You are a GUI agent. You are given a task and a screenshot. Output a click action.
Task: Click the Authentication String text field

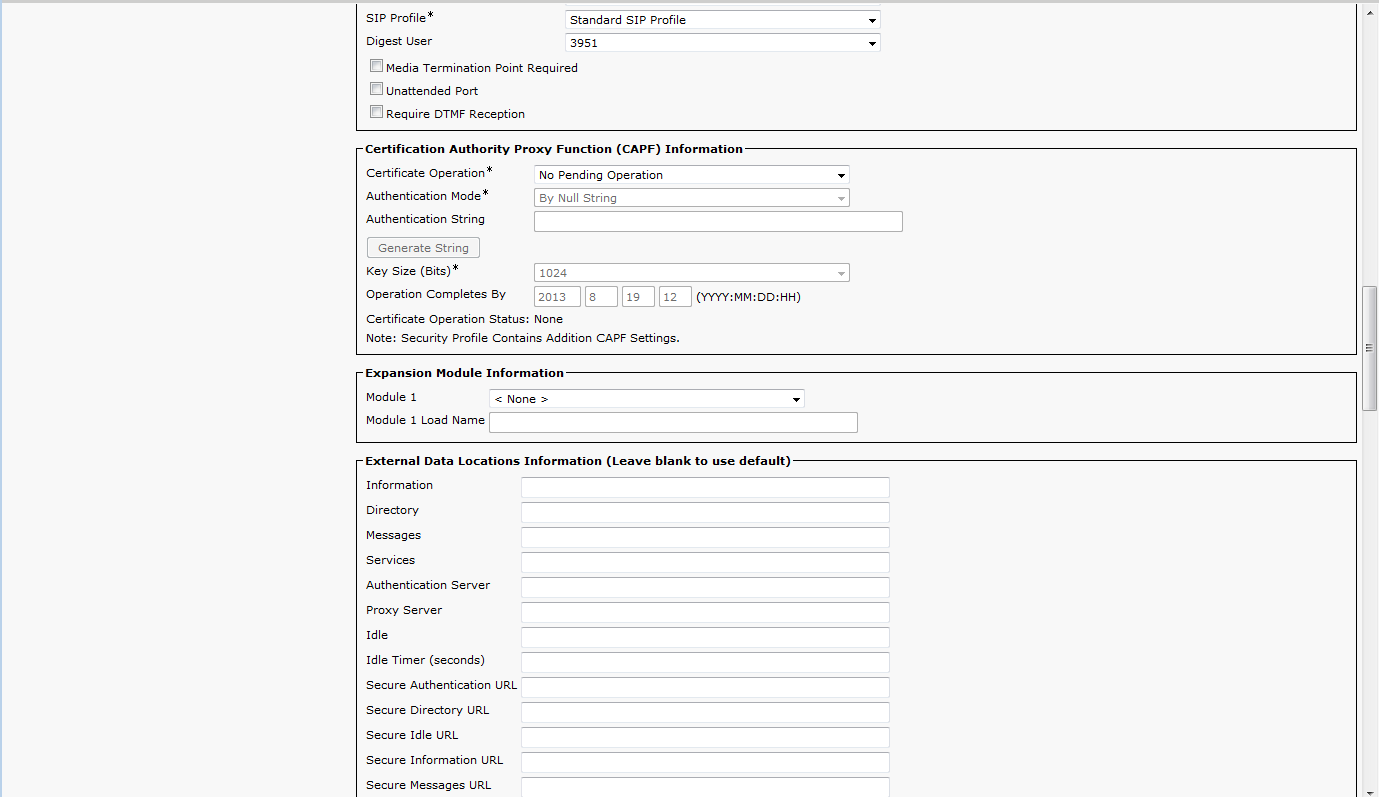pos(717,221)
